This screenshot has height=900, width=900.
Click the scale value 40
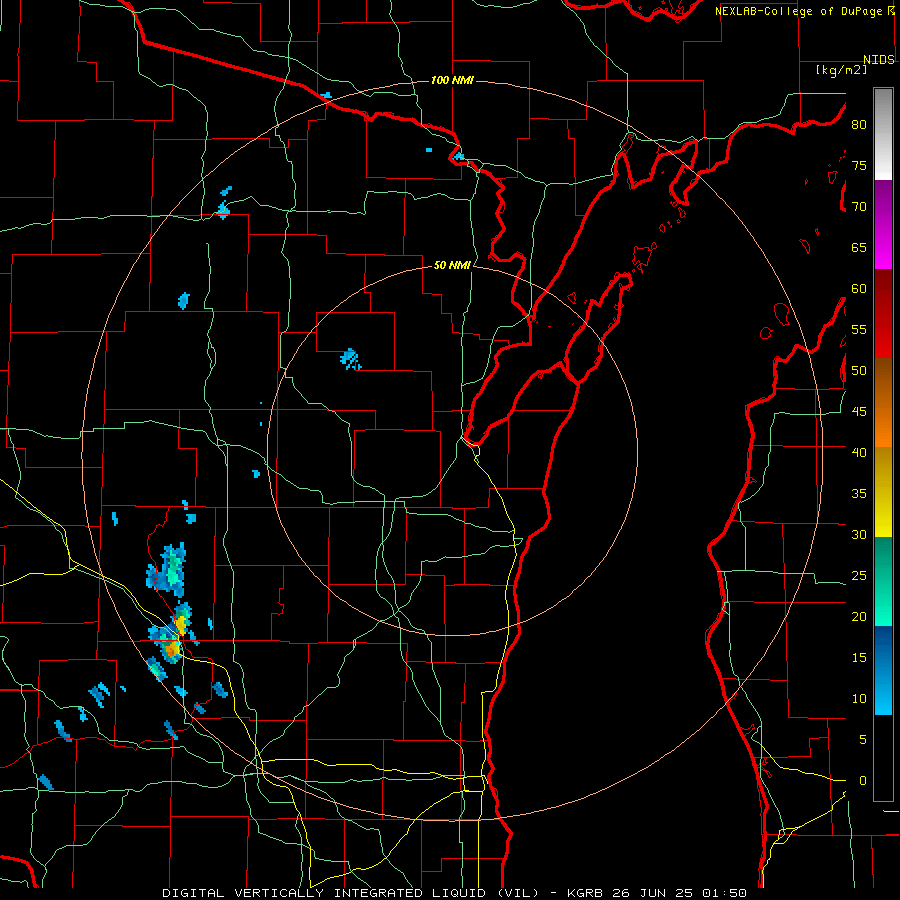coord(859,452)
